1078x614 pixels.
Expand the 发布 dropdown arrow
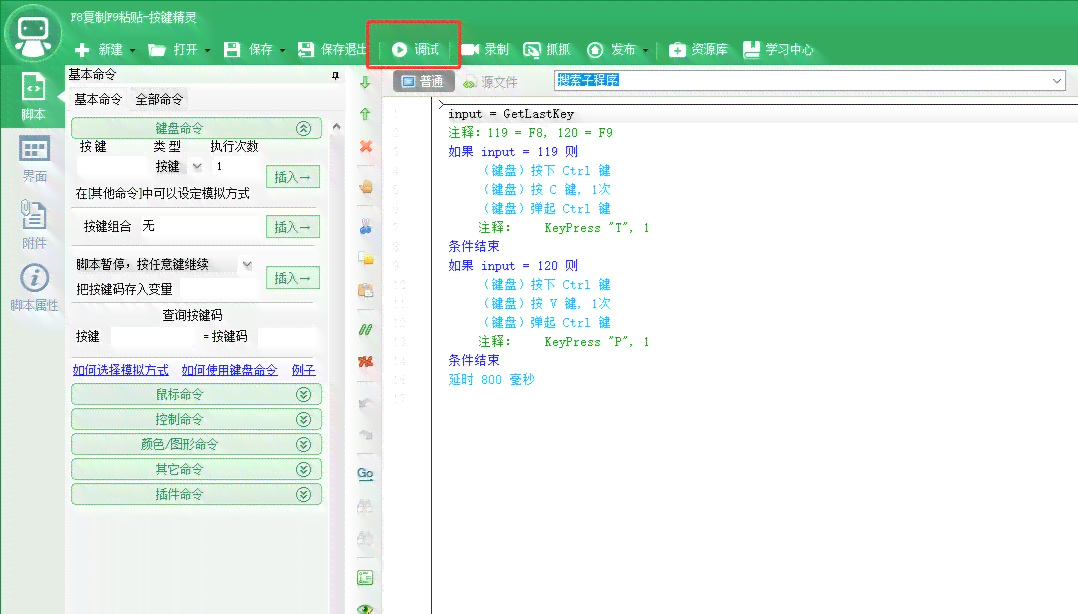pos(646,50)
